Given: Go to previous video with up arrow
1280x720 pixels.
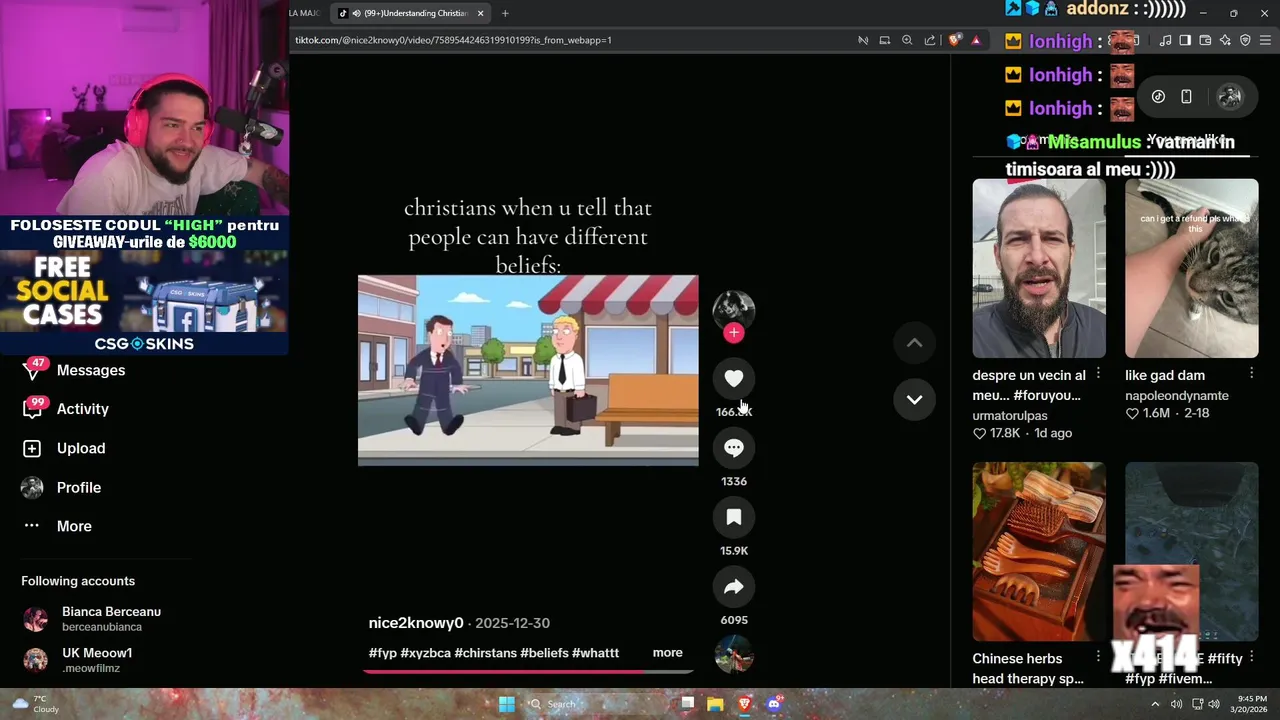Looking at the screenshot, I should (x=914, y=343).
